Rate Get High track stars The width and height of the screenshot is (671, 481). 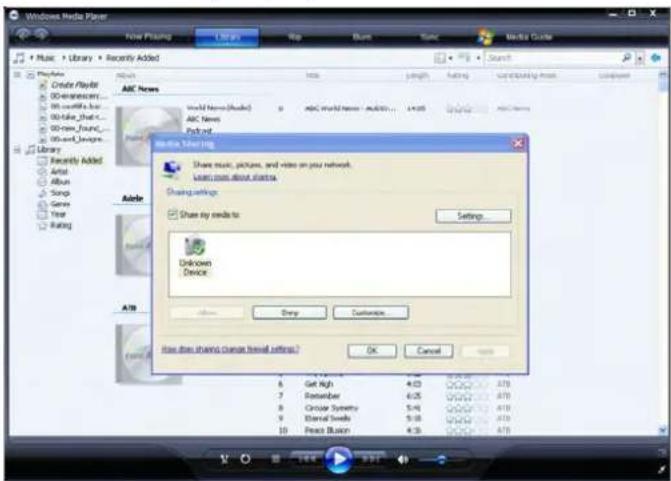(x=466, y=385)
